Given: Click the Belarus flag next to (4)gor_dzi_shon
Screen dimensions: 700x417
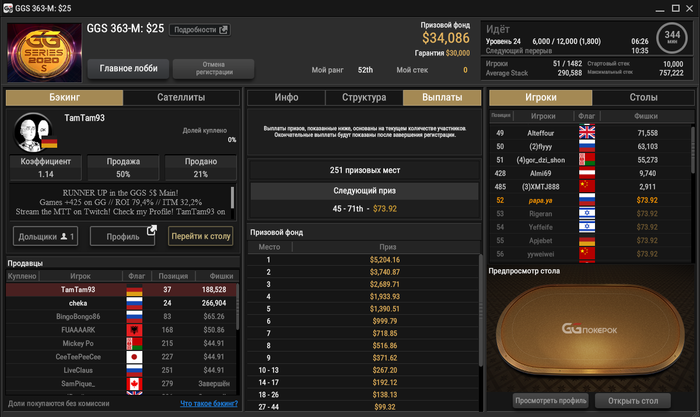Looking at the screenshot, I should [587, 160].
